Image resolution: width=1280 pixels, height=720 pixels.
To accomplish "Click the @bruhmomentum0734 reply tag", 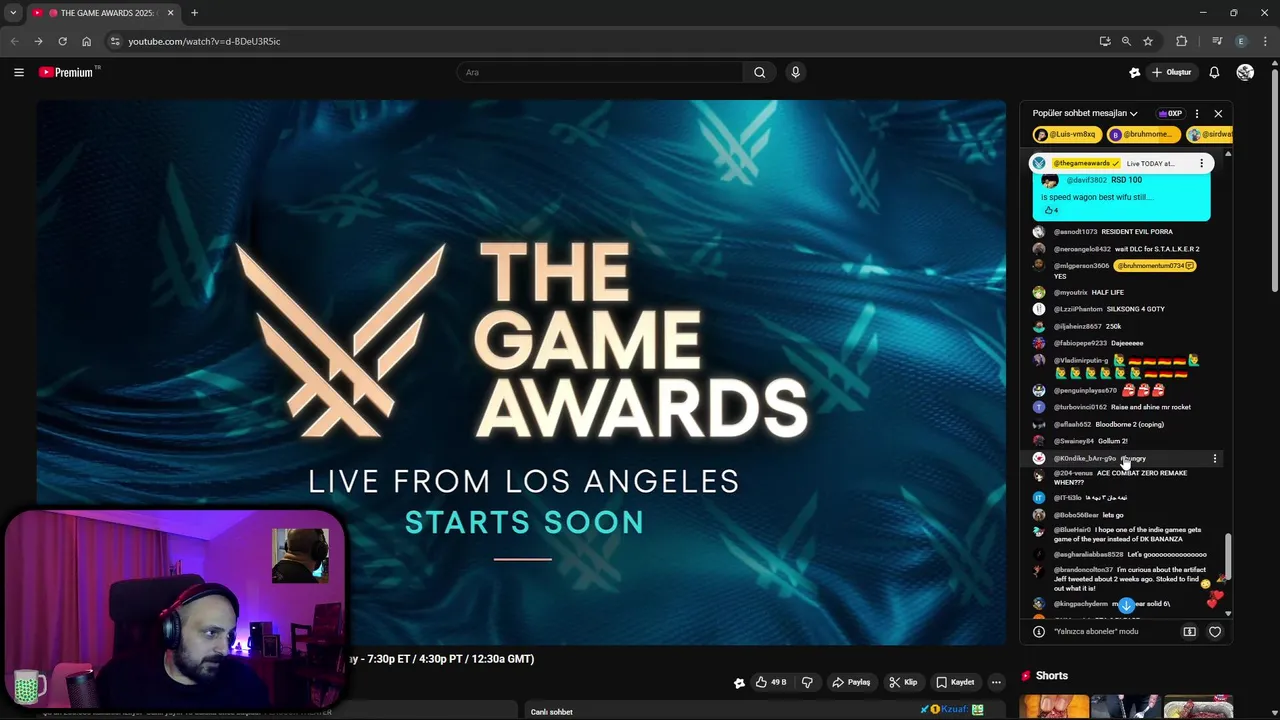I will [x=1155, y=266].
